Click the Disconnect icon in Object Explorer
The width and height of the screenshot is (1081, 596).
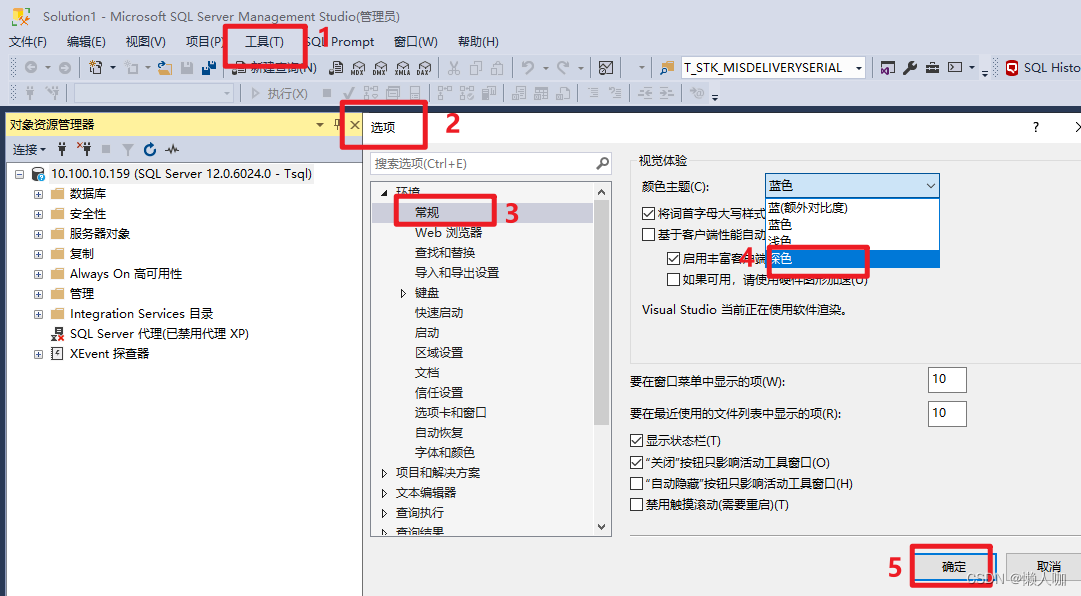[x=83, y=149]
